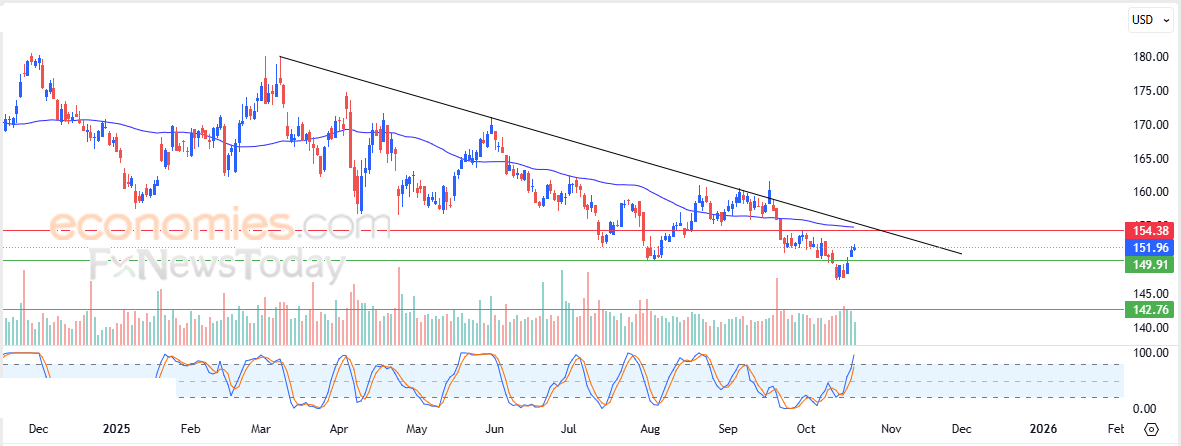1181x446 pixels.
Task: Click the tallest red volume bar near October
Action: point(777,311)
